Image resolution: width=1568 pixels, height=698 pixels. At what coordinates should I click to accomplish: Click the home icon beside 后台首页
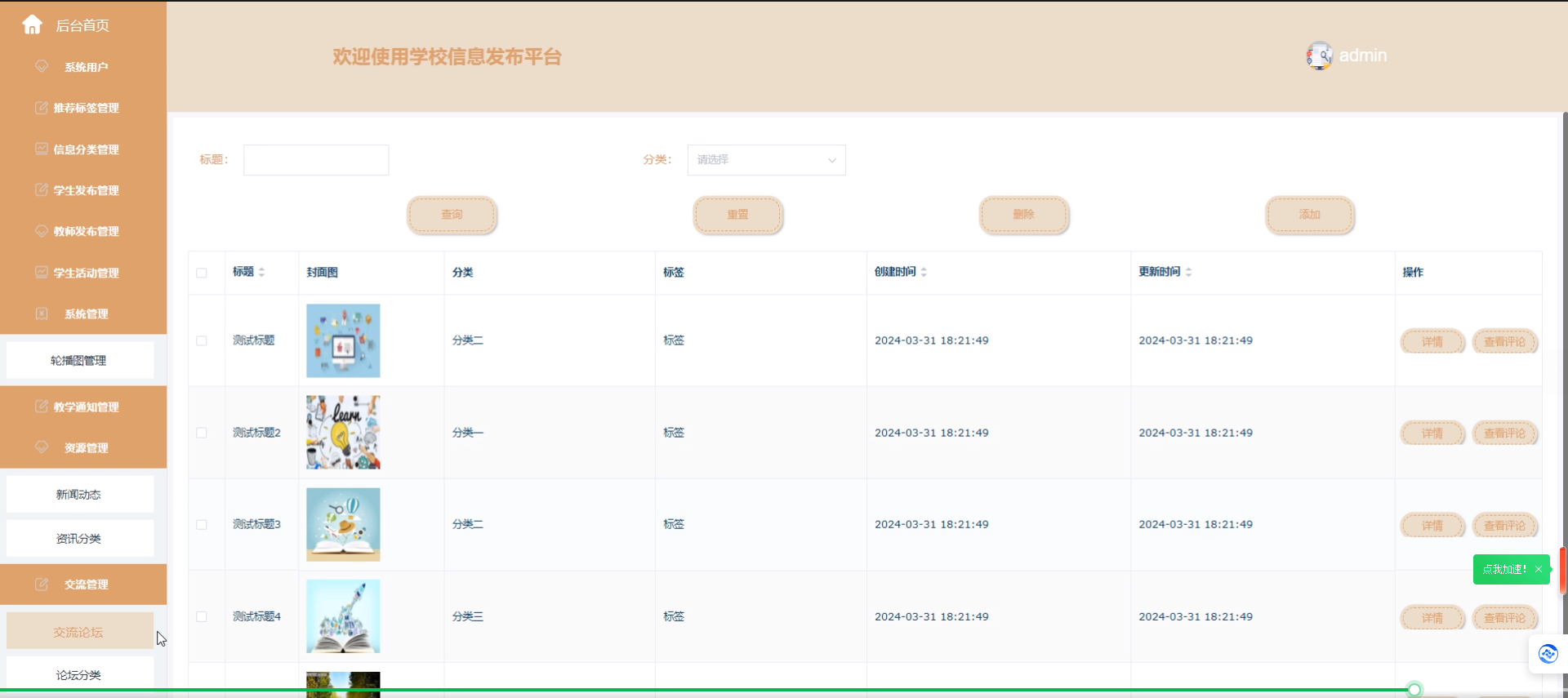32,25
